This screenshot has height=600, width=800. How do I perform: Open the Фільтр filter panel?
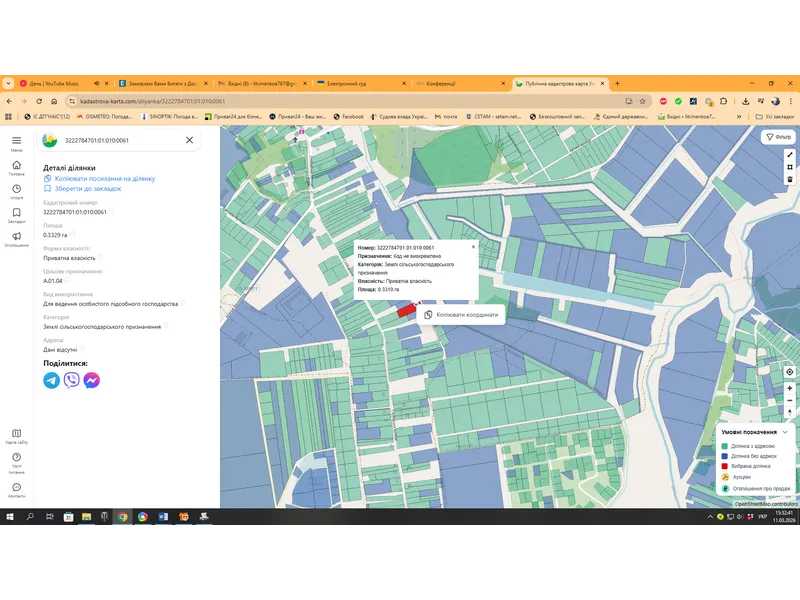pos(778,137)
